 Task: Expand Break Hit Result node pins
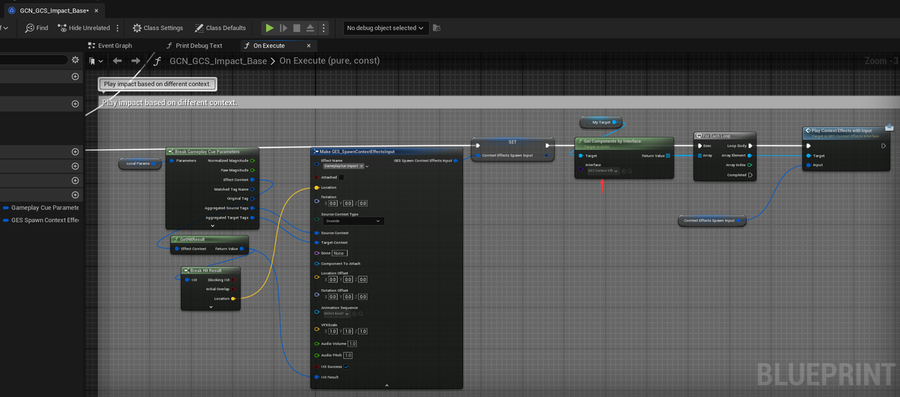click(211, 307)
